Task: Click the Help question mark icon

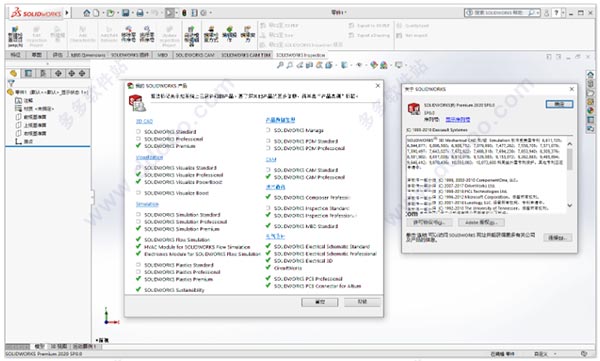Action: pos(557,13)
